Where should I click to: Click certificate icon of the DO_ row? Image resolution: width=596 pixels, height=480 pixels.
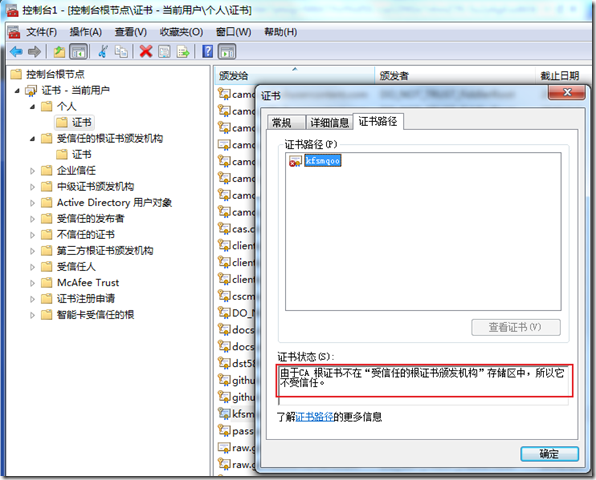224,312
